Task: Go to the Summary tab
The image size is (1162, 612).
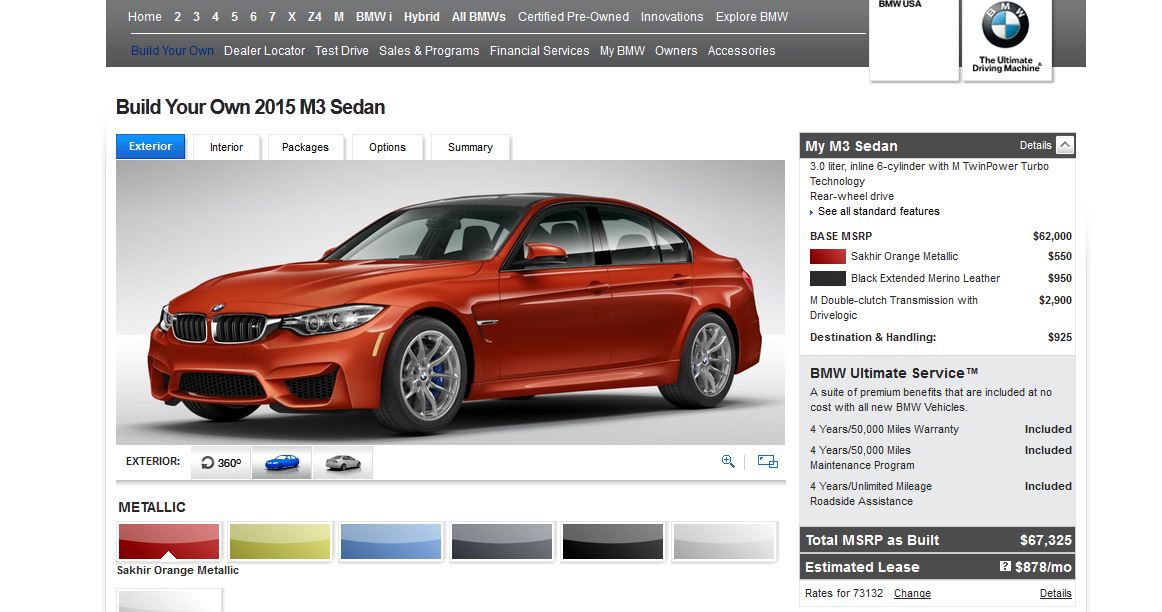Action: point(470,147)
